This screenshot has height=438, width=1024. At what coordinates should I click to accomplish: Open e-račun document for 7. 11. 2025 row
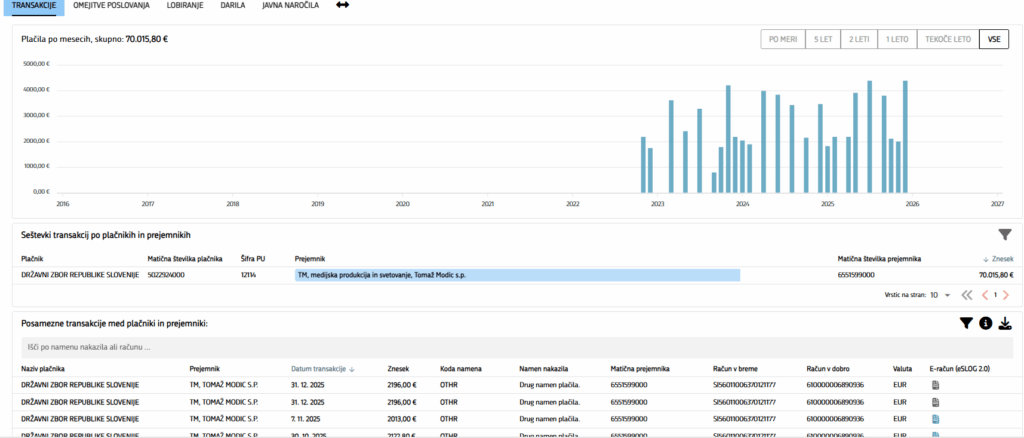click(935, 418)
